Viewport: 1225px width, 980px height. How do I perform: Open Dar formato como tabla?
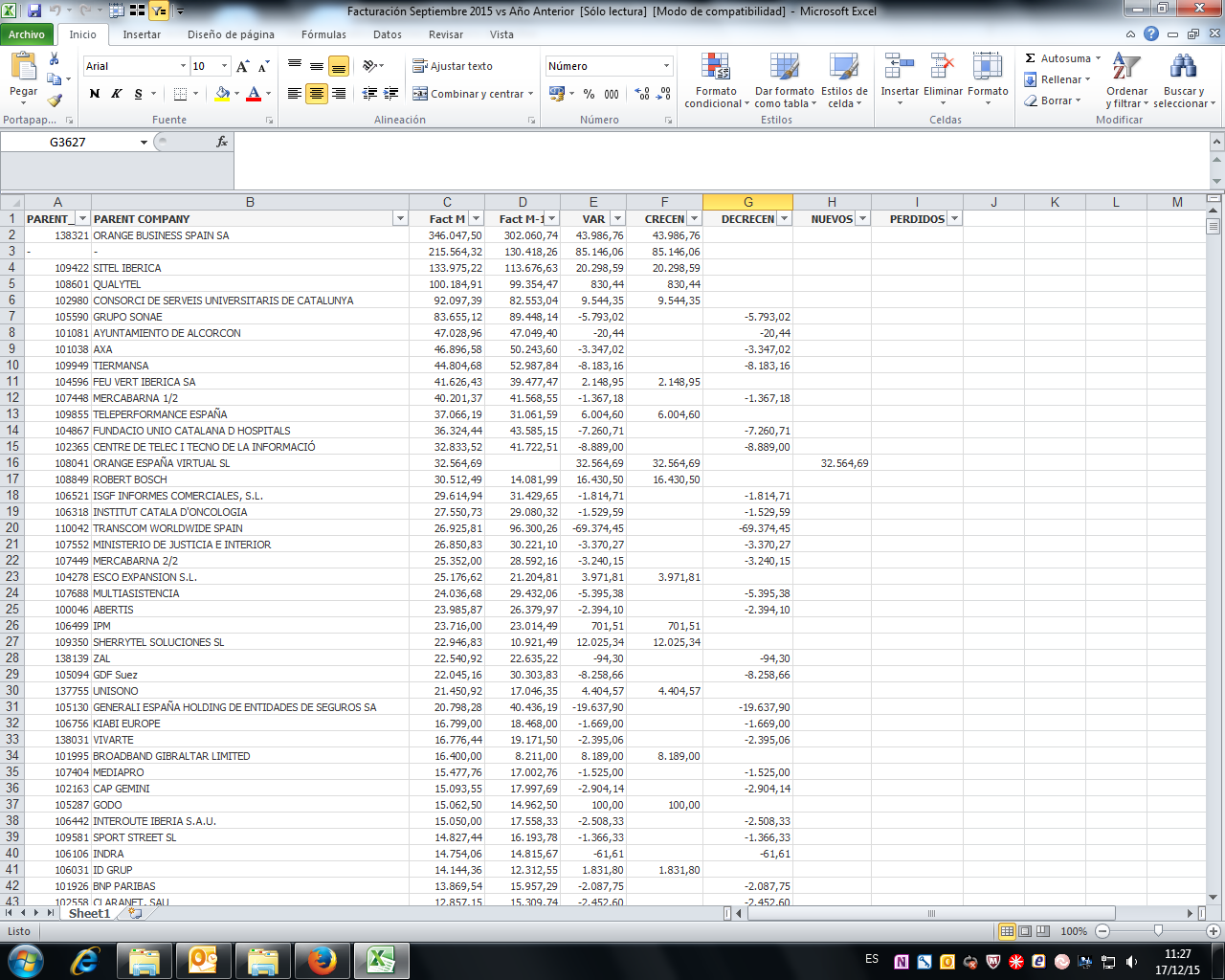[x=785, y=81]
